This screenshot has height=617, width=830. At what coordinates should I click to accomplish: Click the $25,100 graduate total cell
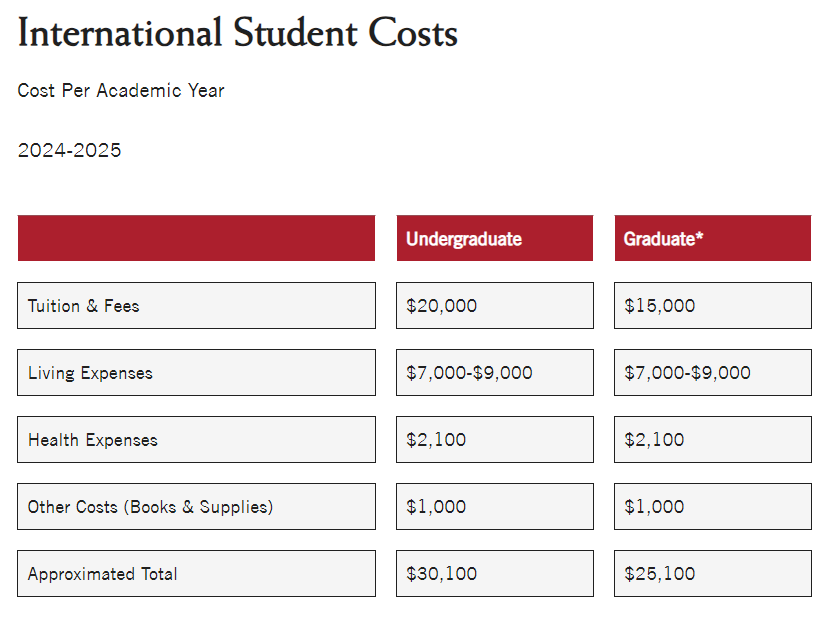pyautogui.click(x=659, y=574)
